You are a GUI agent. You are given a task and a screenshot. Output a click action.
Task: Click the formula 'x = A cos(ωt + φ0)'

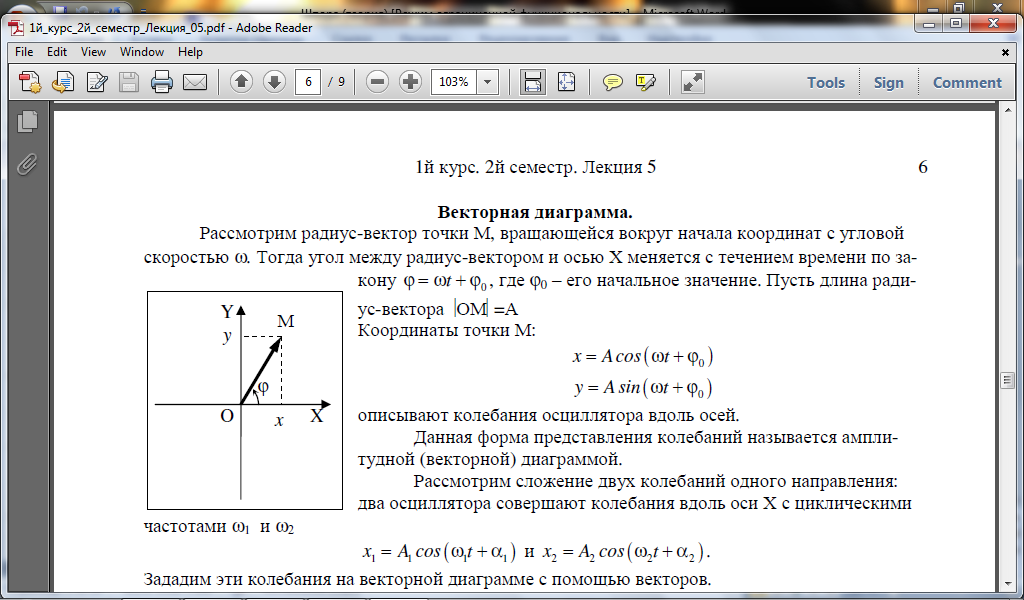click(643, 356)
